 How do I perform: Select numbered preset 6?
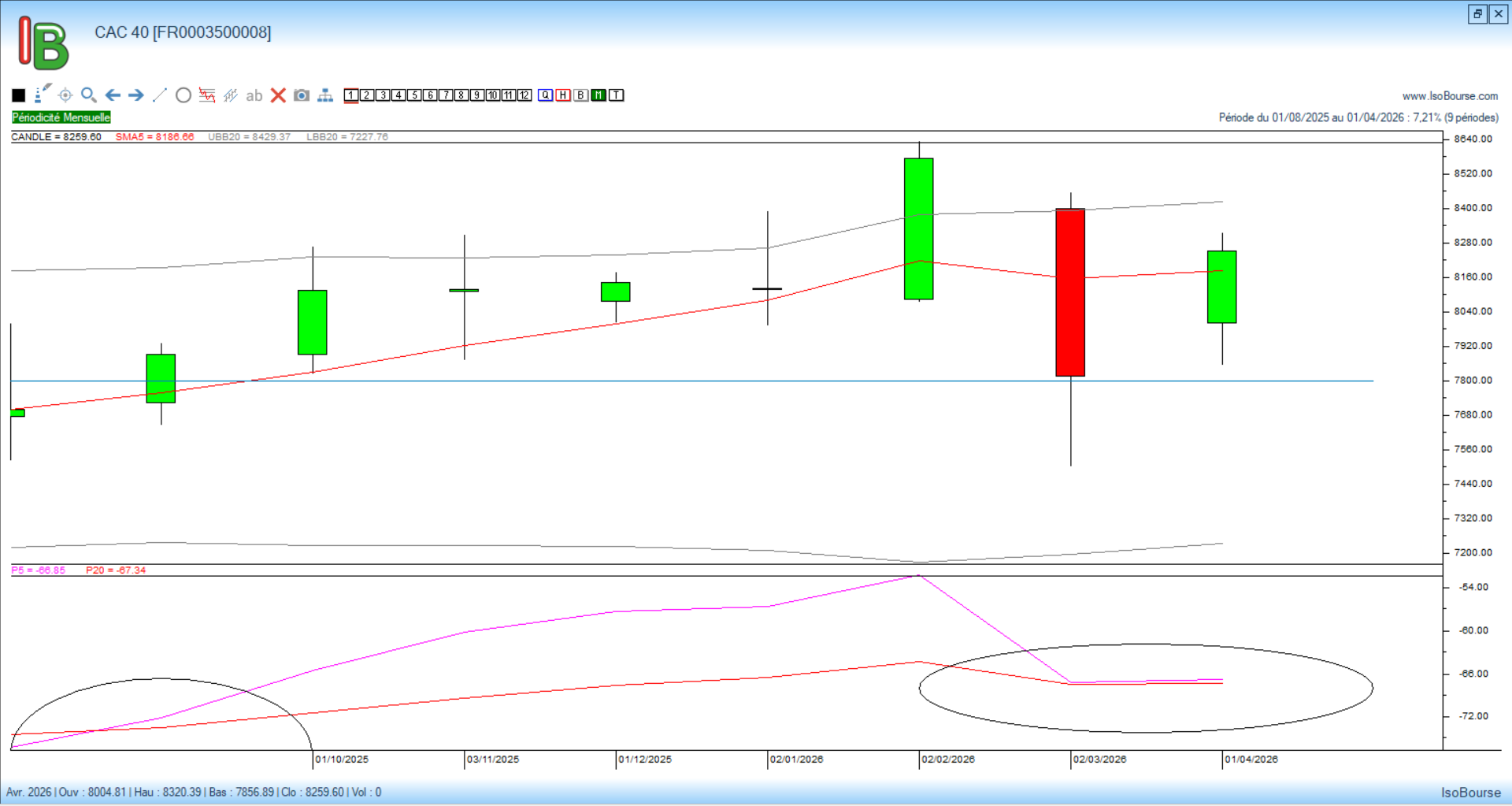pyautogui.click(x=430, y=95)
